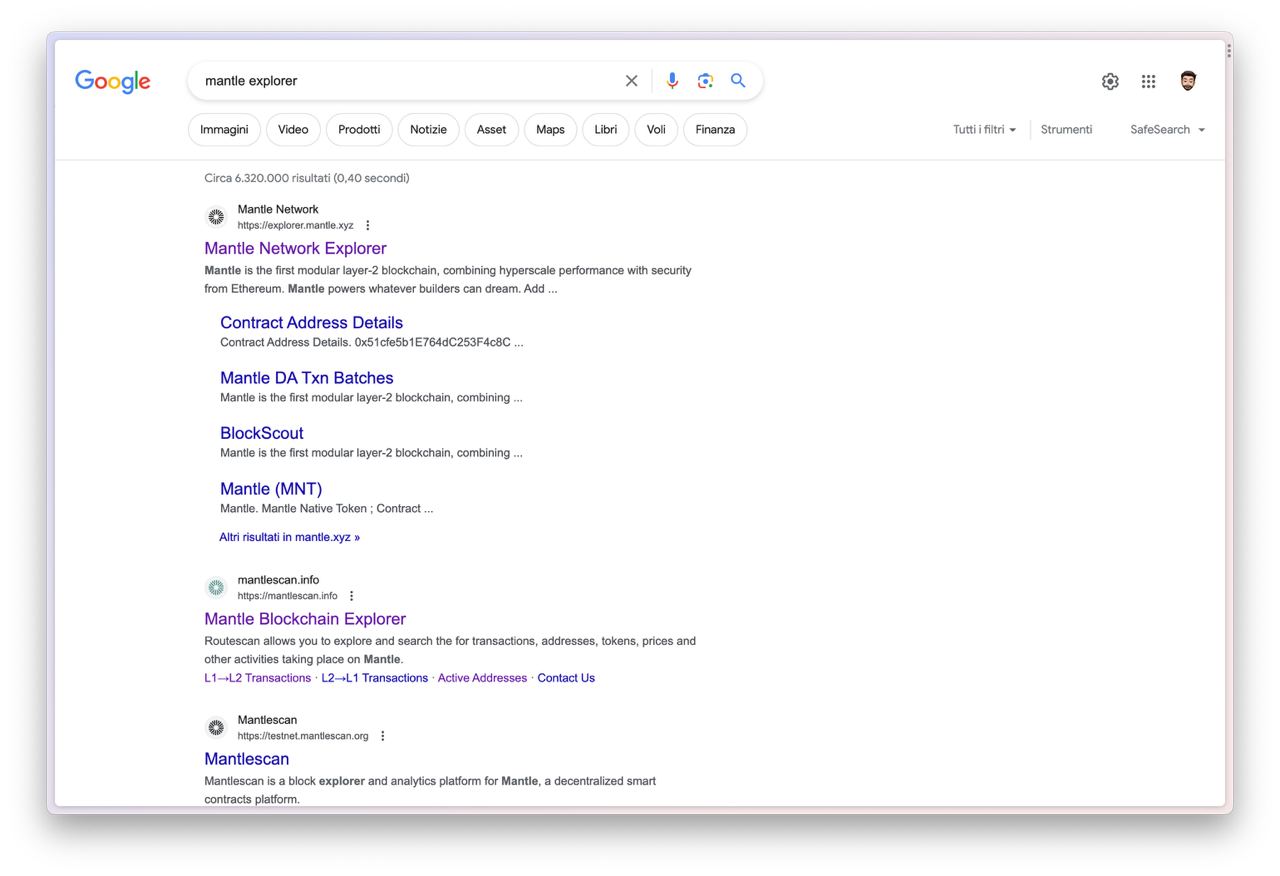Click inside the mantle explorer search field
The height and width of the screenshot is (876, 1280).
(x=410, y=81)
